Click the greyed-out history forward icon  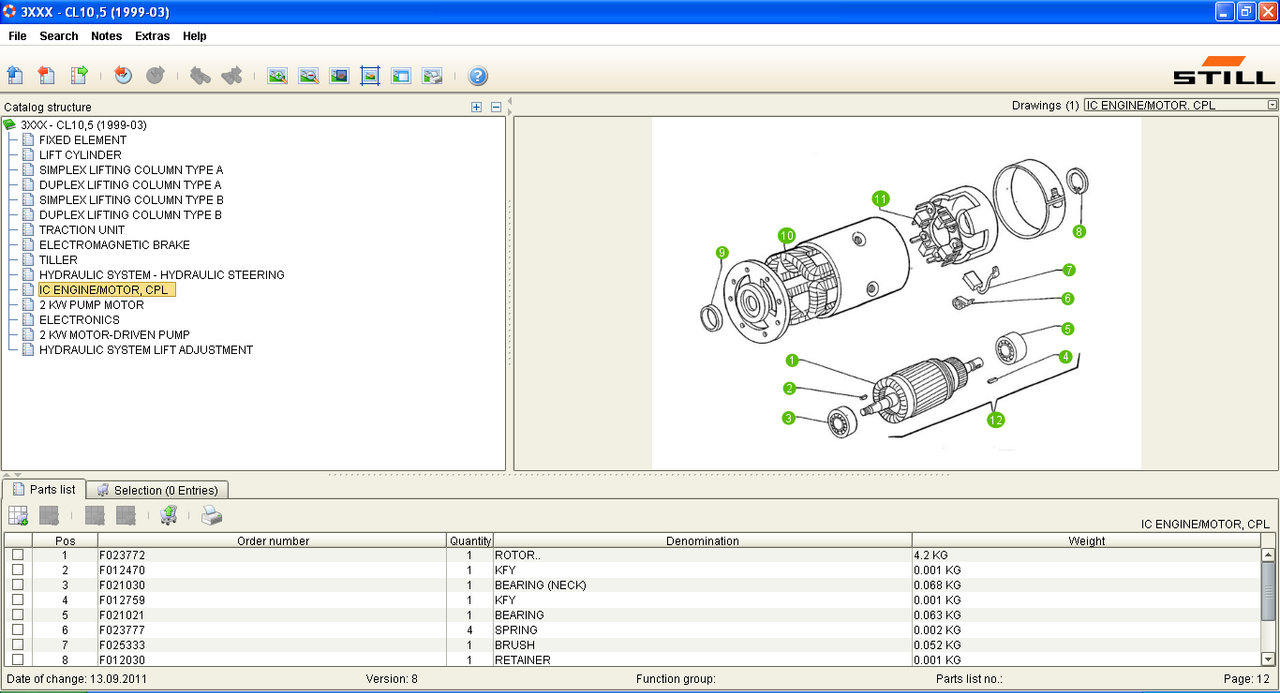(x=155, y=75)
